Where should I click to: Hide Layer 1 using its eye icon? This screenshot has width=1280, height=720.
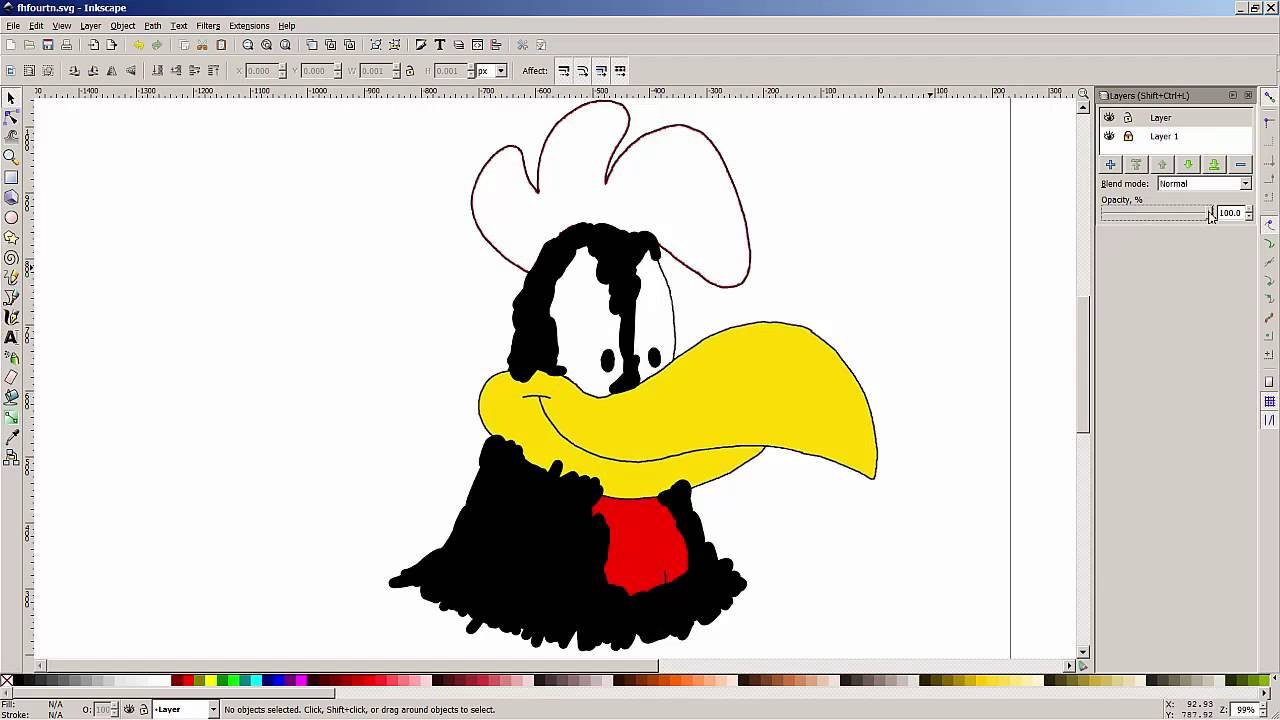click(1109, 136)
